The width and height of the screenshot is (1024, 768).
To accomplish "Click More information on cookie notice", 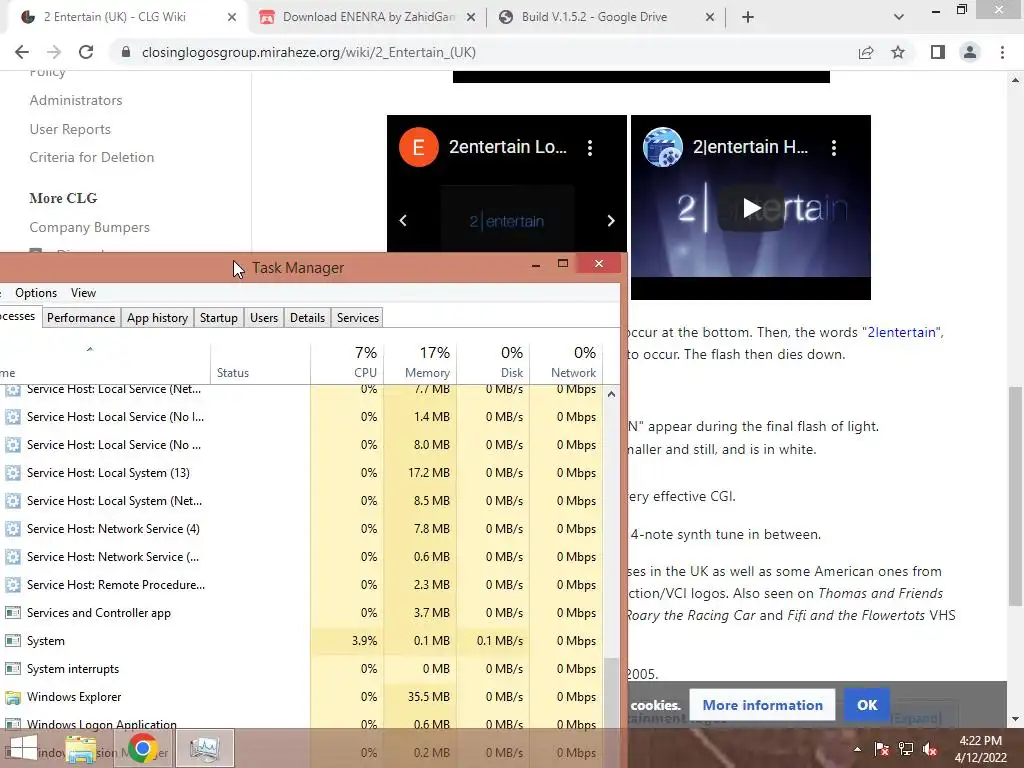I will (762, 705).
